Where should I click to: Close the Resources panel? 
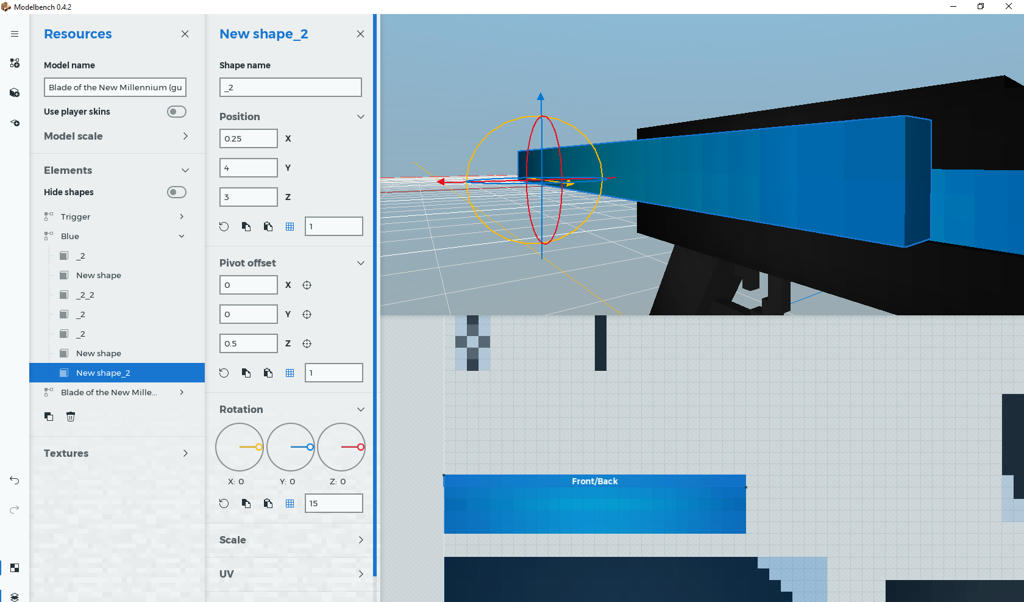(185, 34)
